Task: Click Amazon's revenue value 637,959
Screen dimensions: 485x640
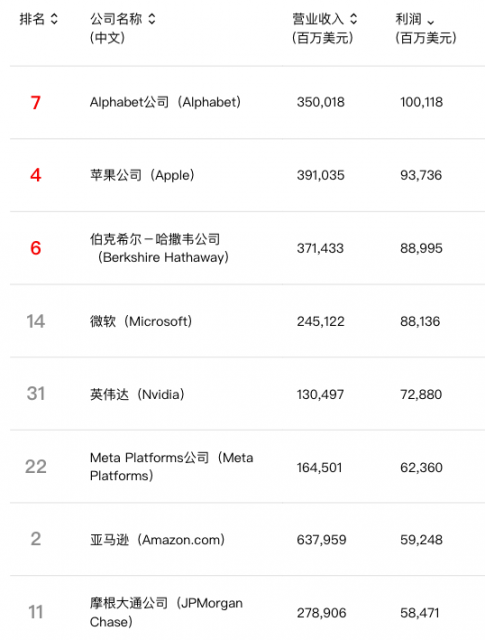Action: [321, 540]
